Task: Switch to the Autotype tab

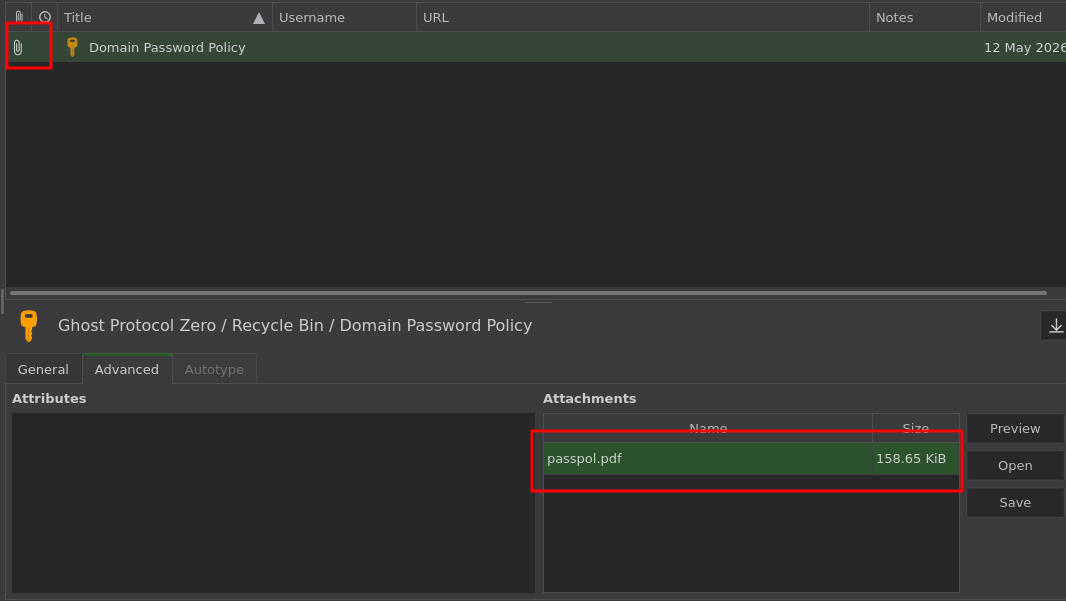Action: [214, 369]
